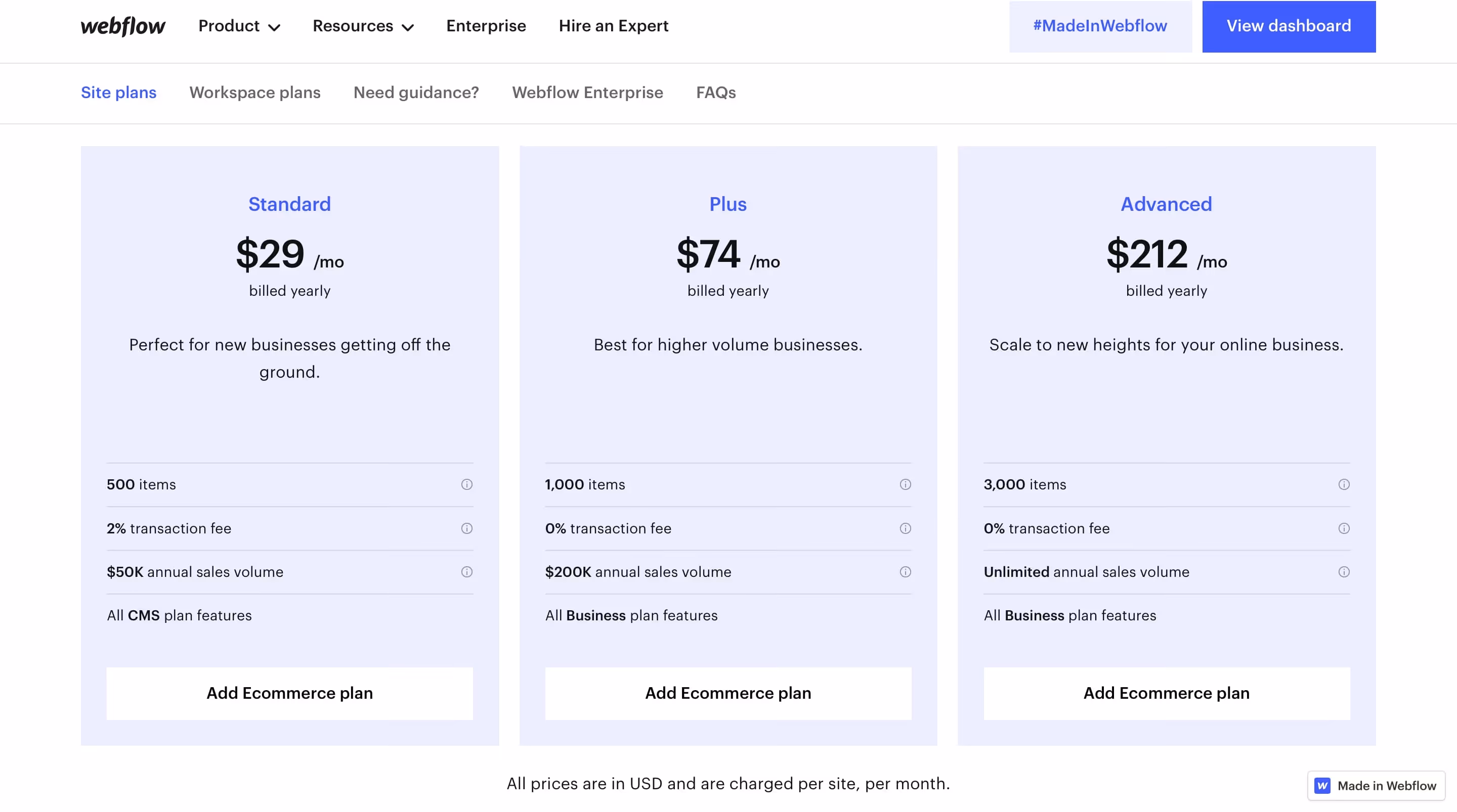The image size is (1457, 812).
Task: Click 'All Business plan features' in Advanced card
Action: pyautogui.click(x=1069, y=615)
